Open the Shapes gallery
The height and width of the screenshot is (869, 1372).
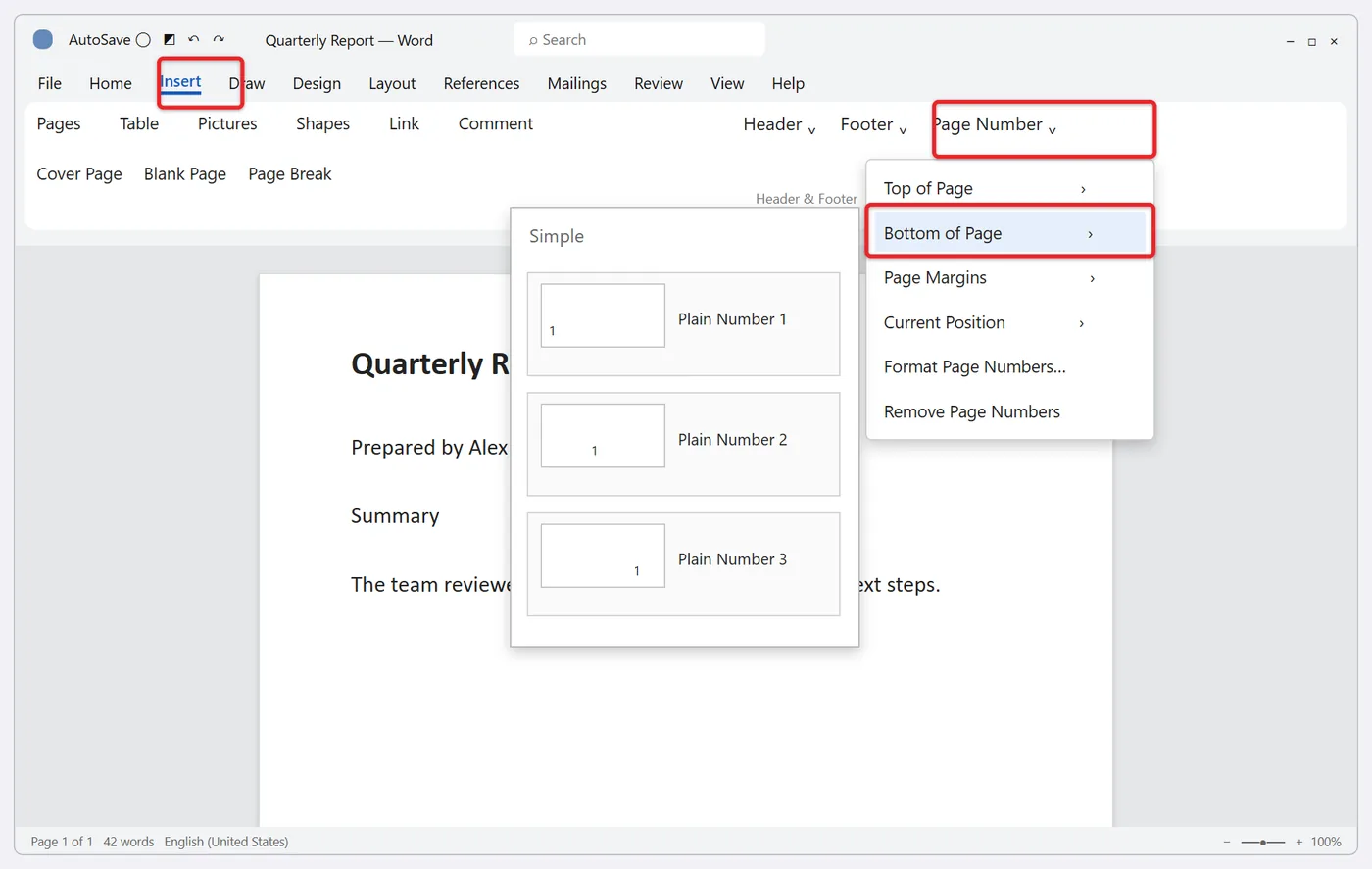click(x=323, y=124)
